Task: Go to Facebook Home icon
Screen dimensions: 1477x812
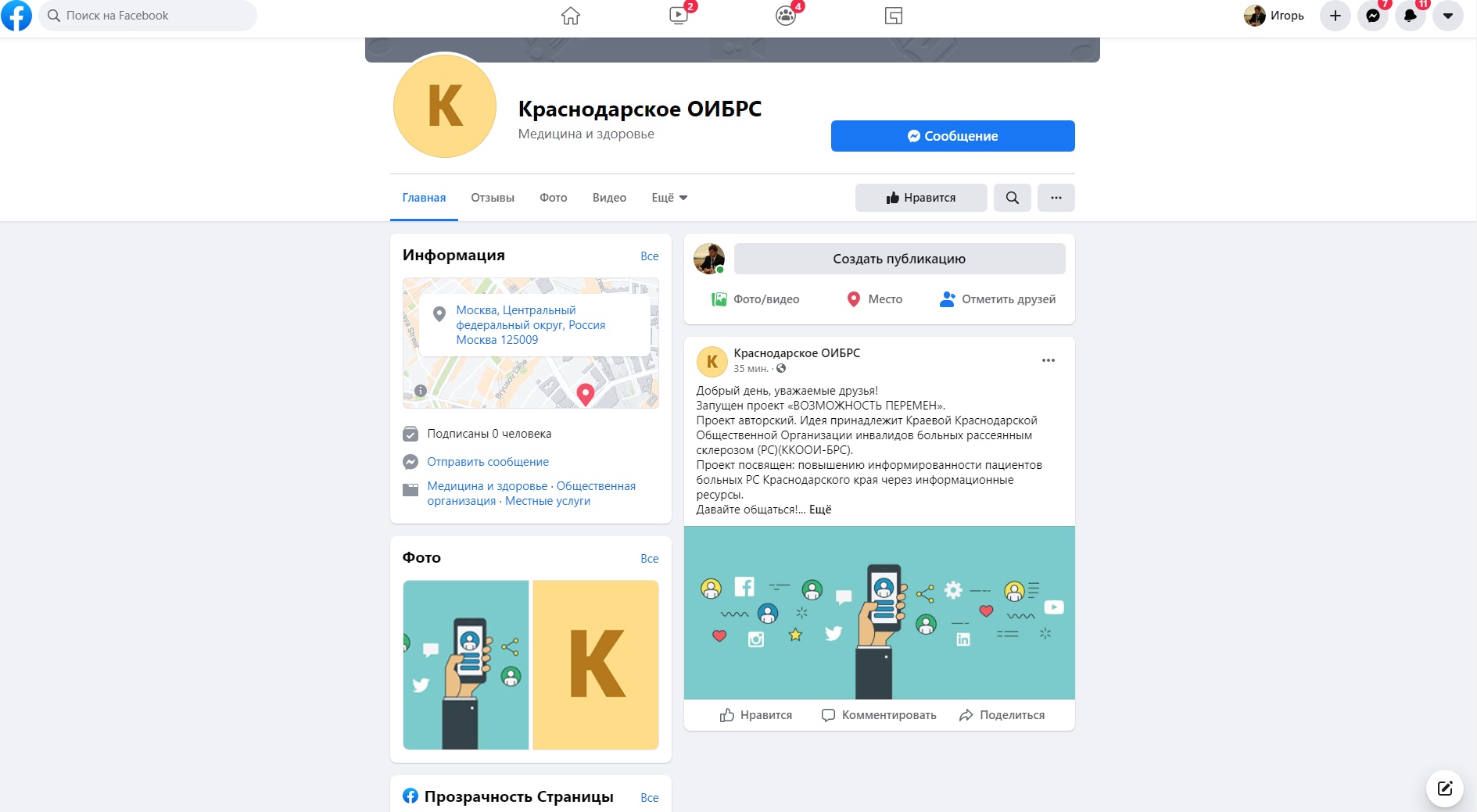Action: pos(571,16)
